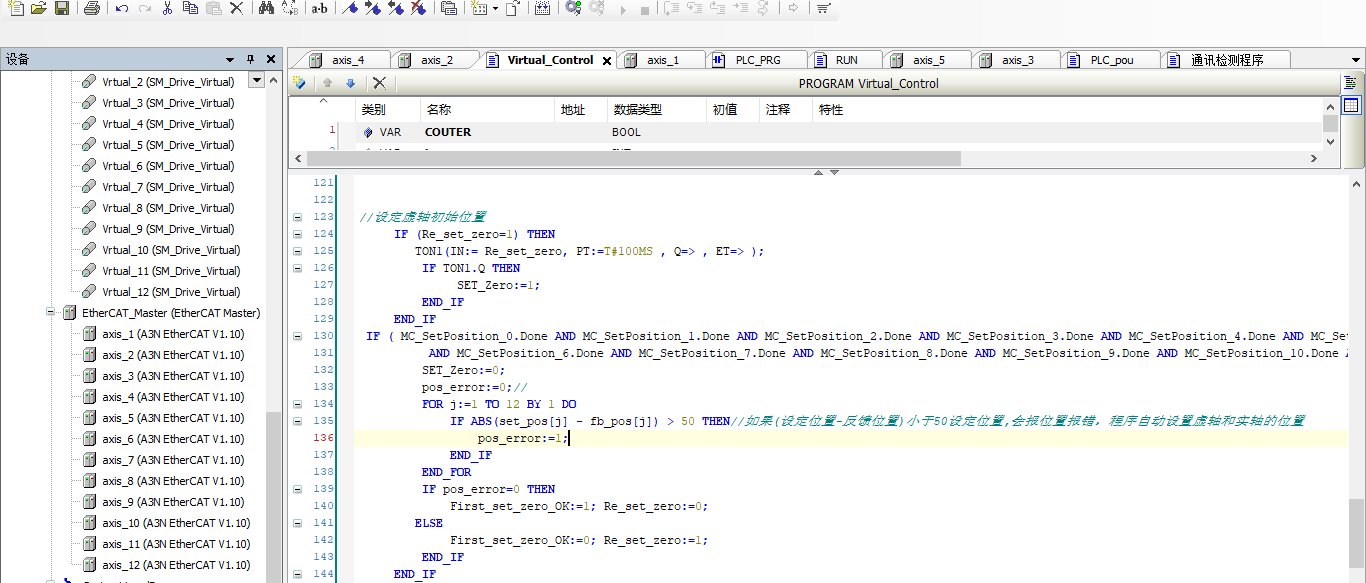Collapse code fold at line 124

tap(297, 234)
